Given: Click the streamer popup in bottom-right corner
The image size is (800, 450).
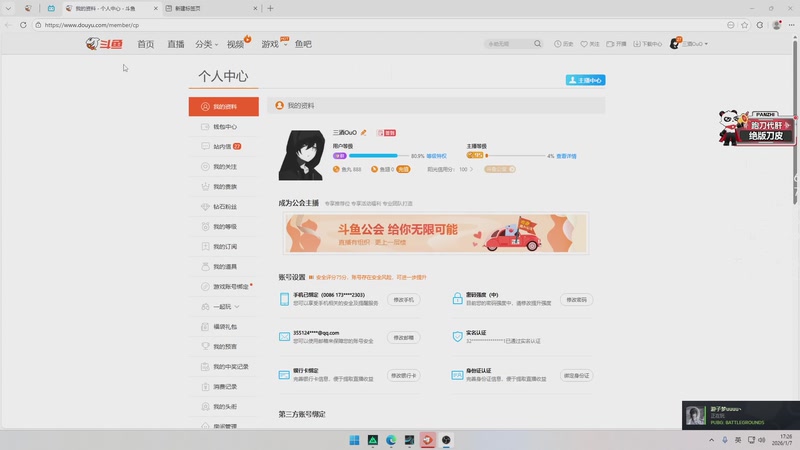Looking at the screenshot, I should click(741, 415).
